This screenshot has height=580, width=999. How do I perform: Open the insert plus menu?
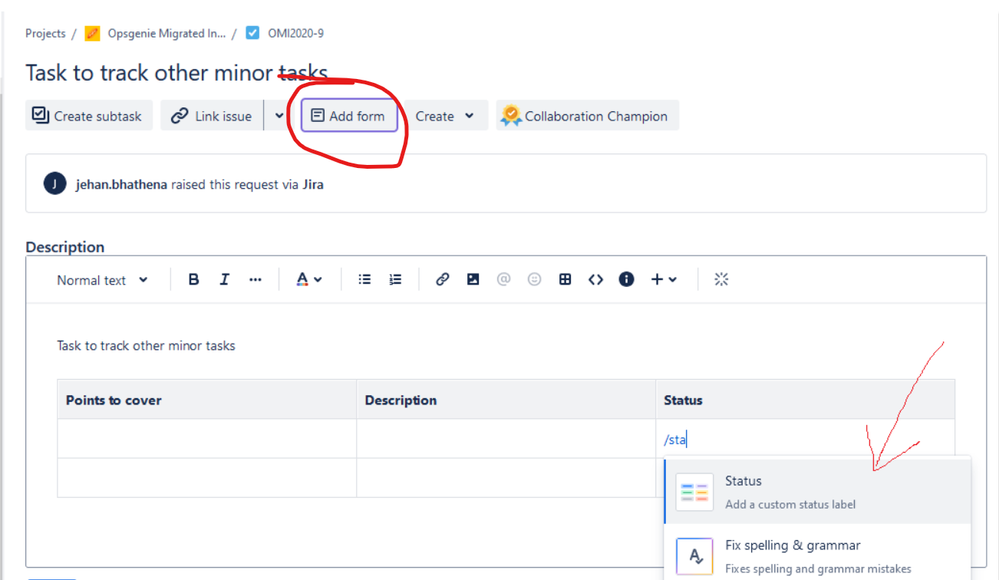pos(663,279)
